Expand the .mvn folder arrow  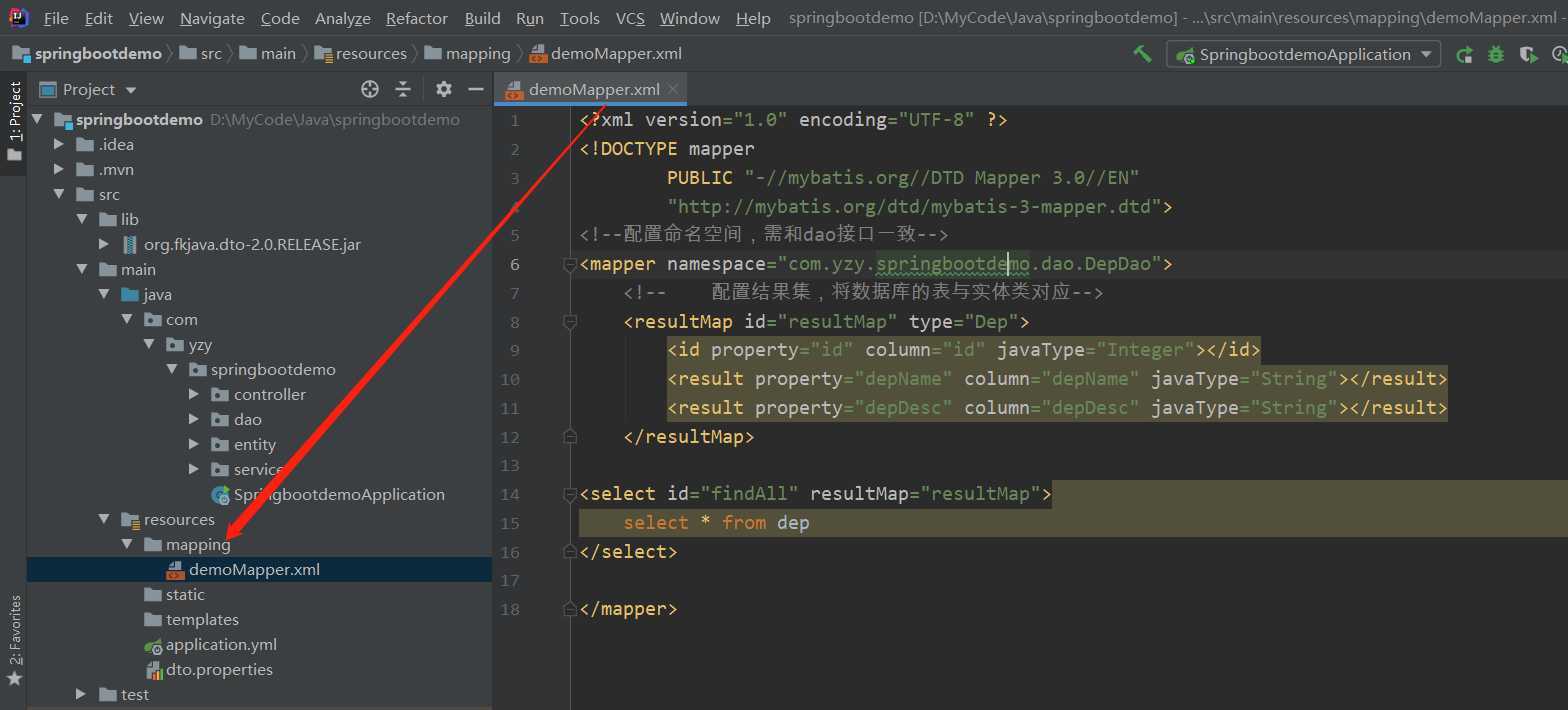[60, 170]
